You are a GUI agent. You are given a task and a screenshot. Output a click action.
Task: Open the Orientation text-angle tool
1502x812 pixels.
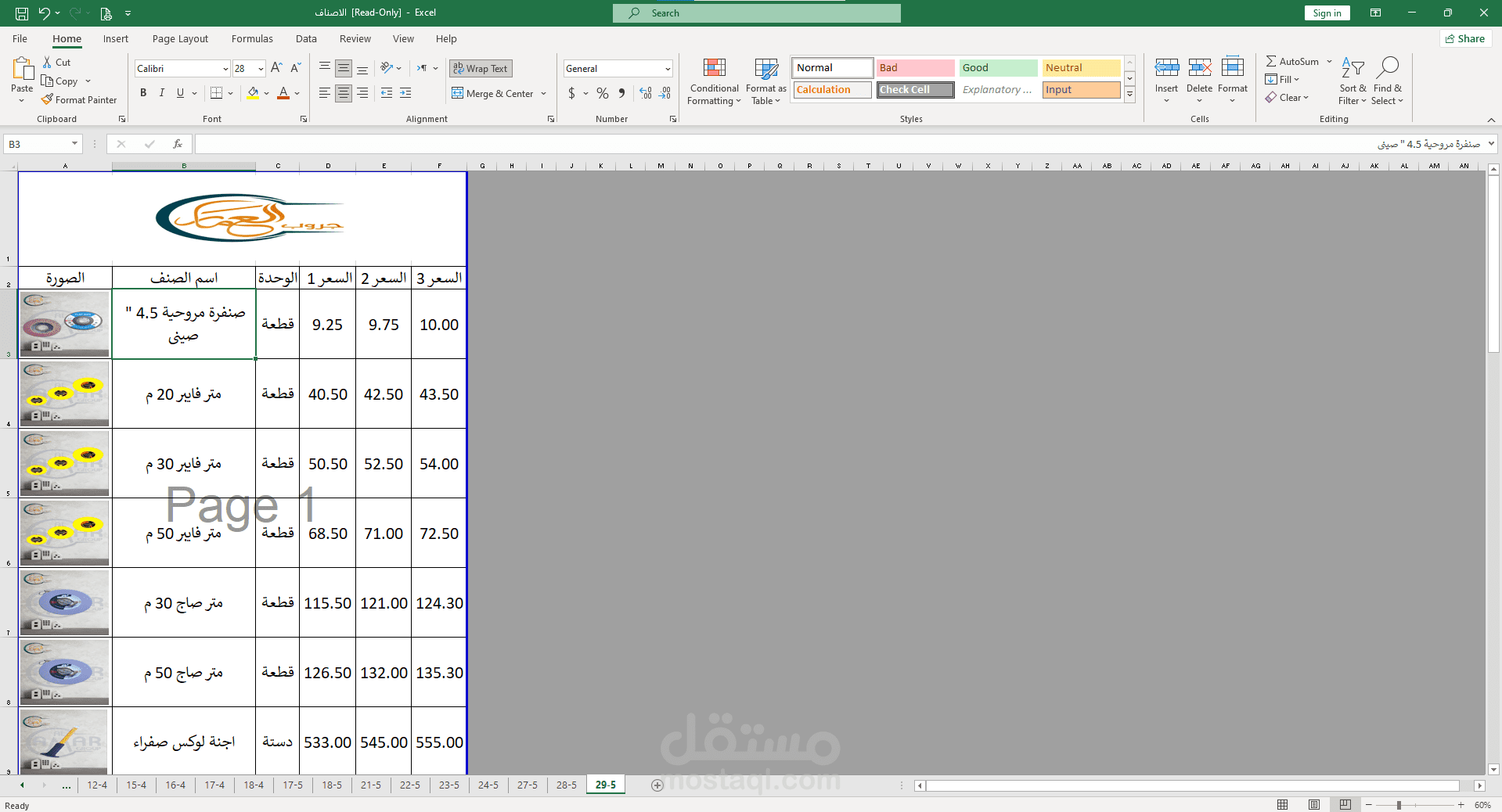(x=387, y=68)
